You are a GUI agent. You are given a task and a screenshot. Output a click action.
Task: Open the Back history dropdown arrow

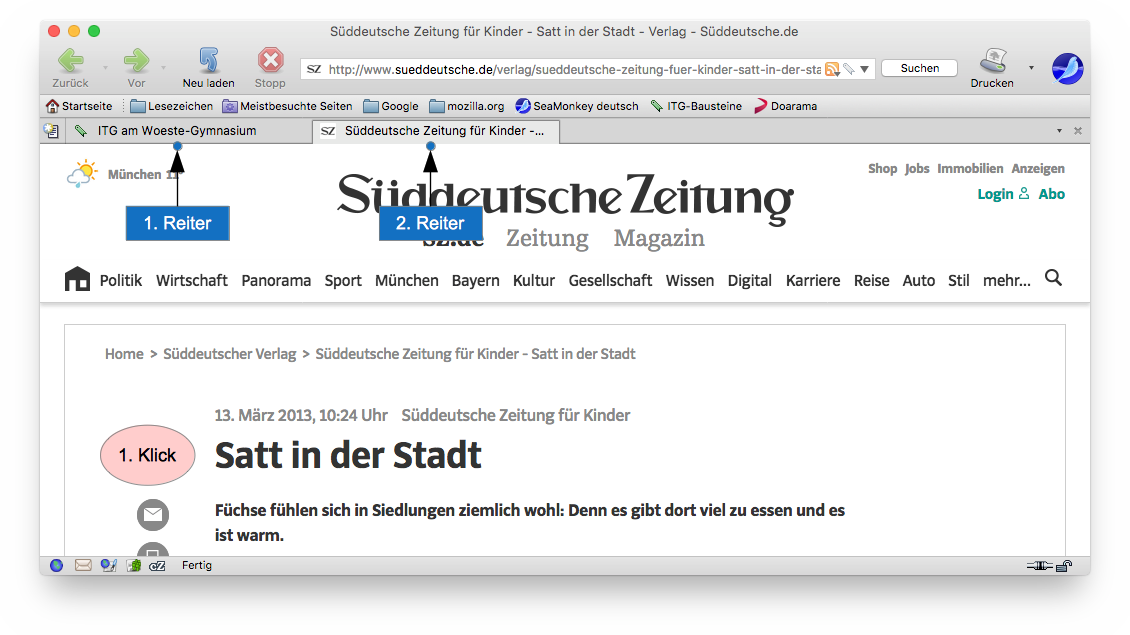point(105,68)
